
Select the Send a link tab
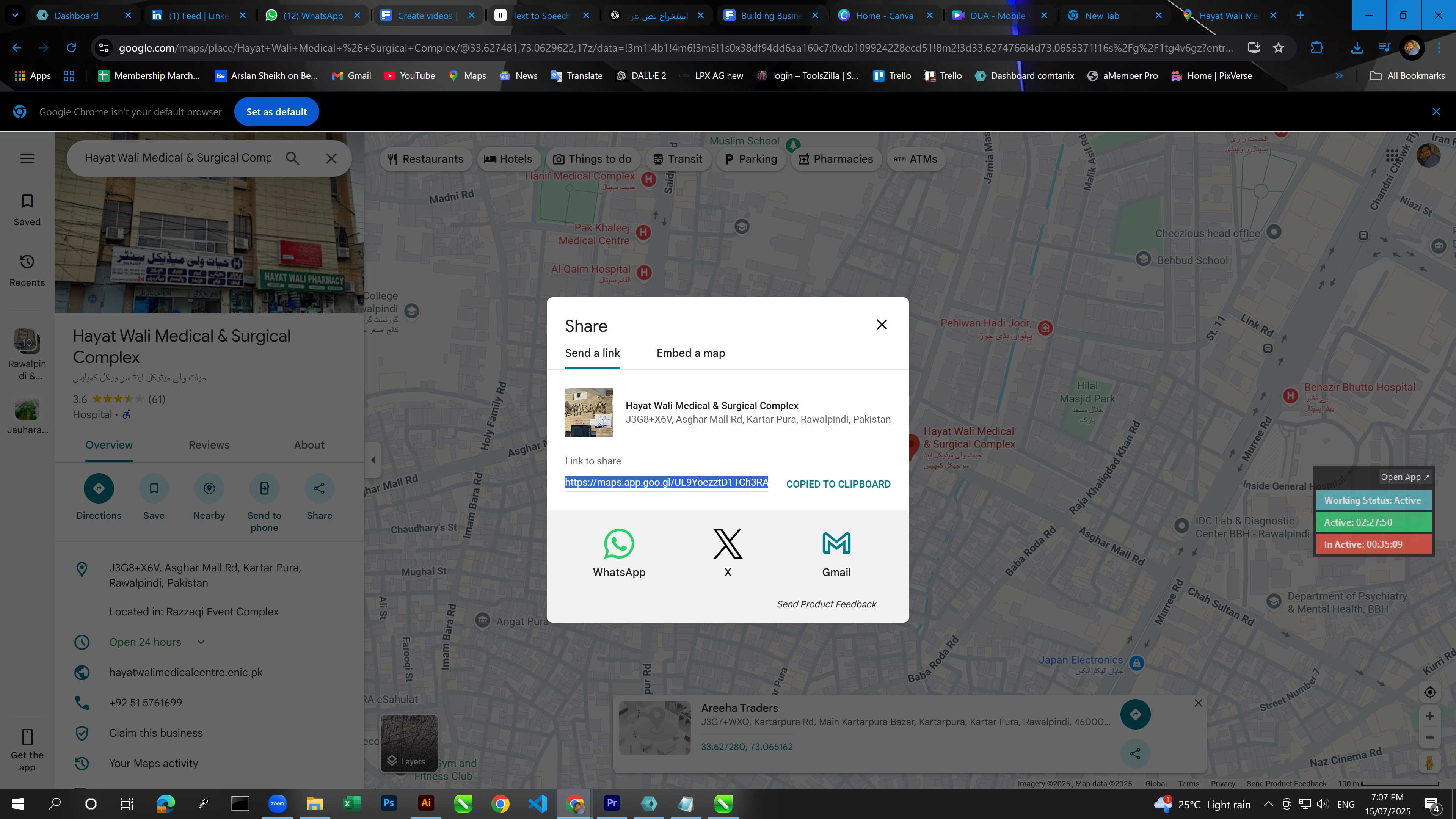[x=592, y=353]
